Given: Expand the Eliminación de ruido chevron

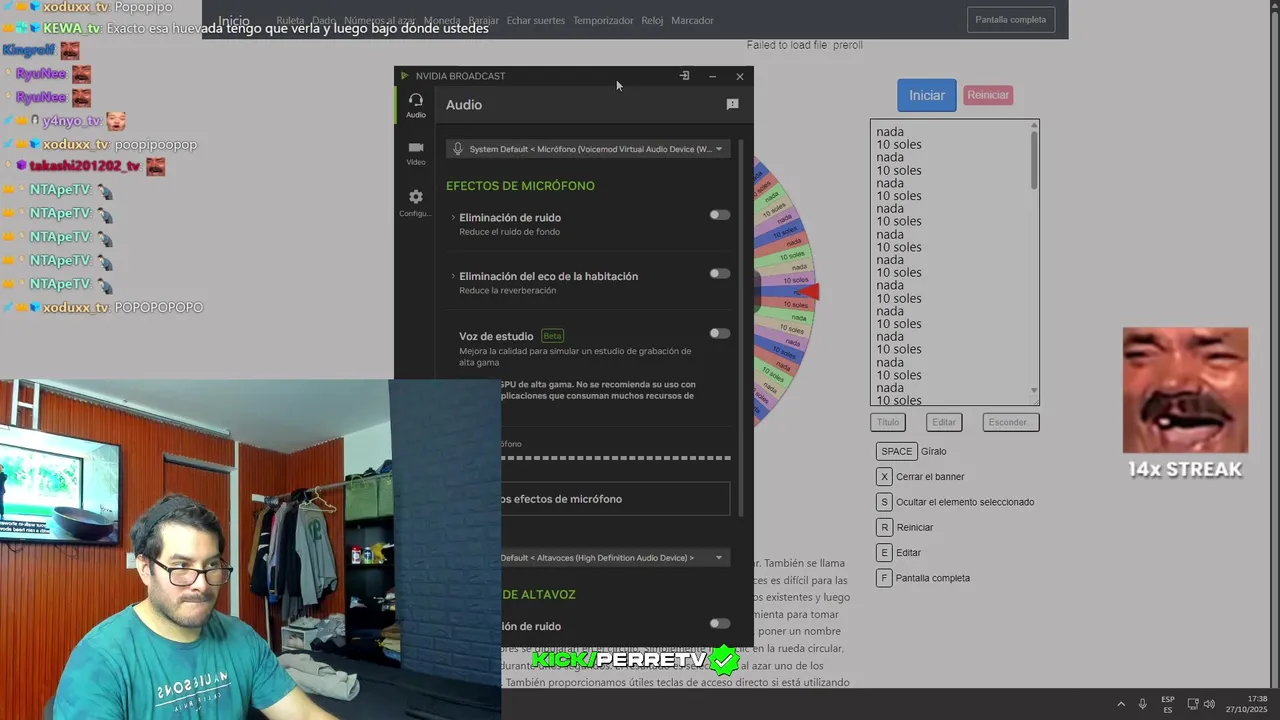Looking at the screenshot, I should click(453, 218).
